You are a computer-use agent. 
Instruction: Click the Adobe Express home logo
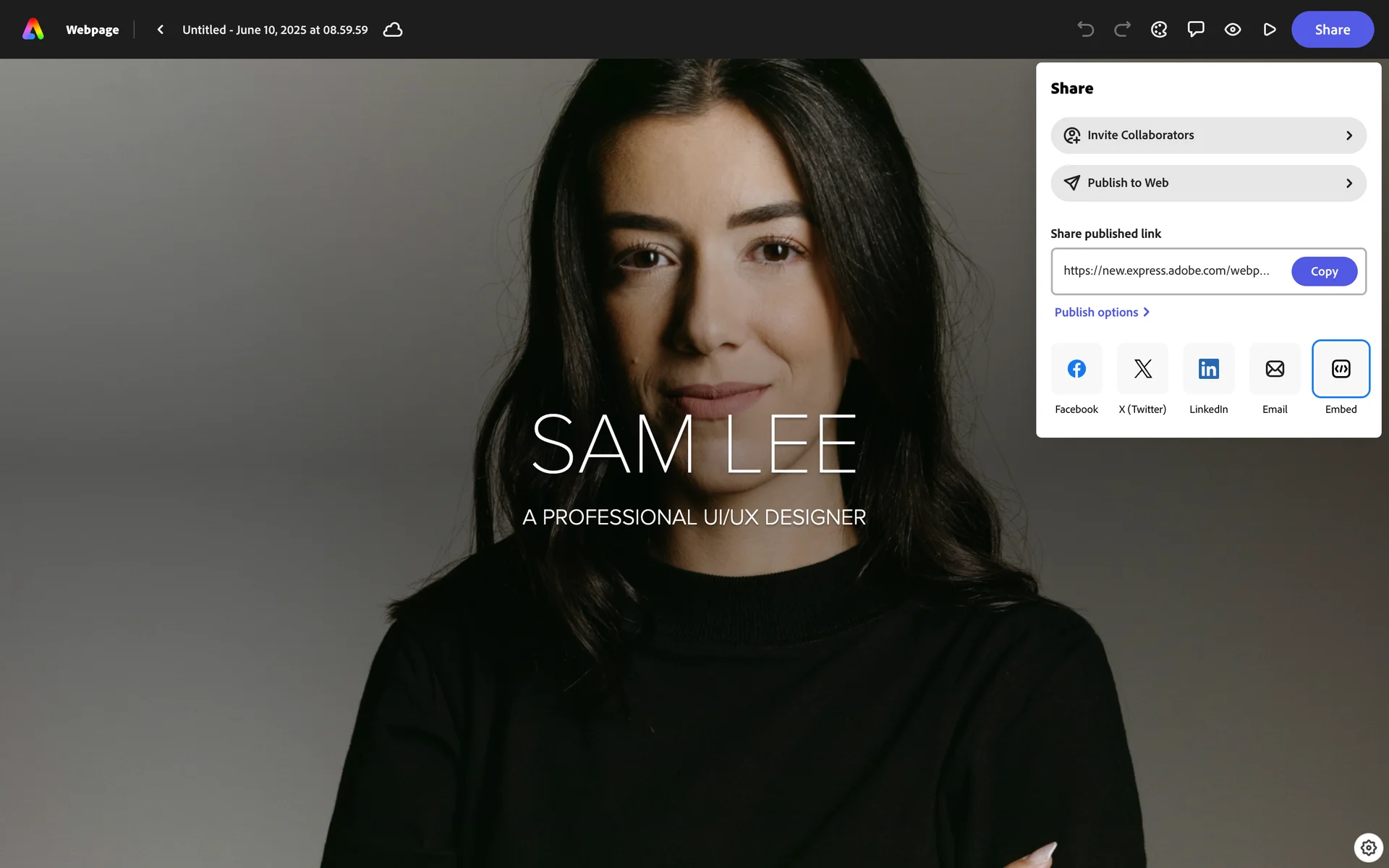point(33,30)
